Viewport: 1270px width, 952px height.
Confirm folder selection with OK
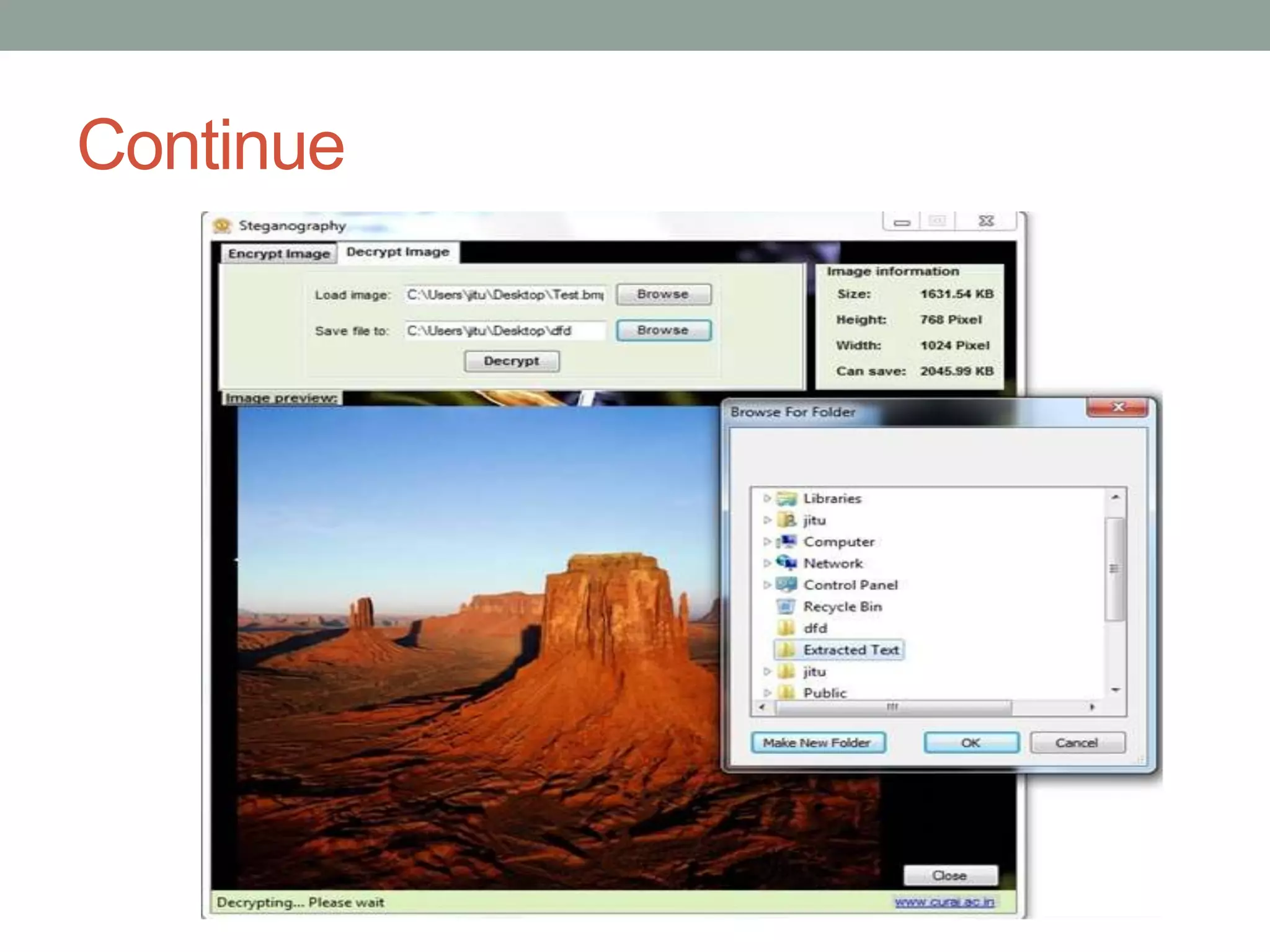(970, 743)
